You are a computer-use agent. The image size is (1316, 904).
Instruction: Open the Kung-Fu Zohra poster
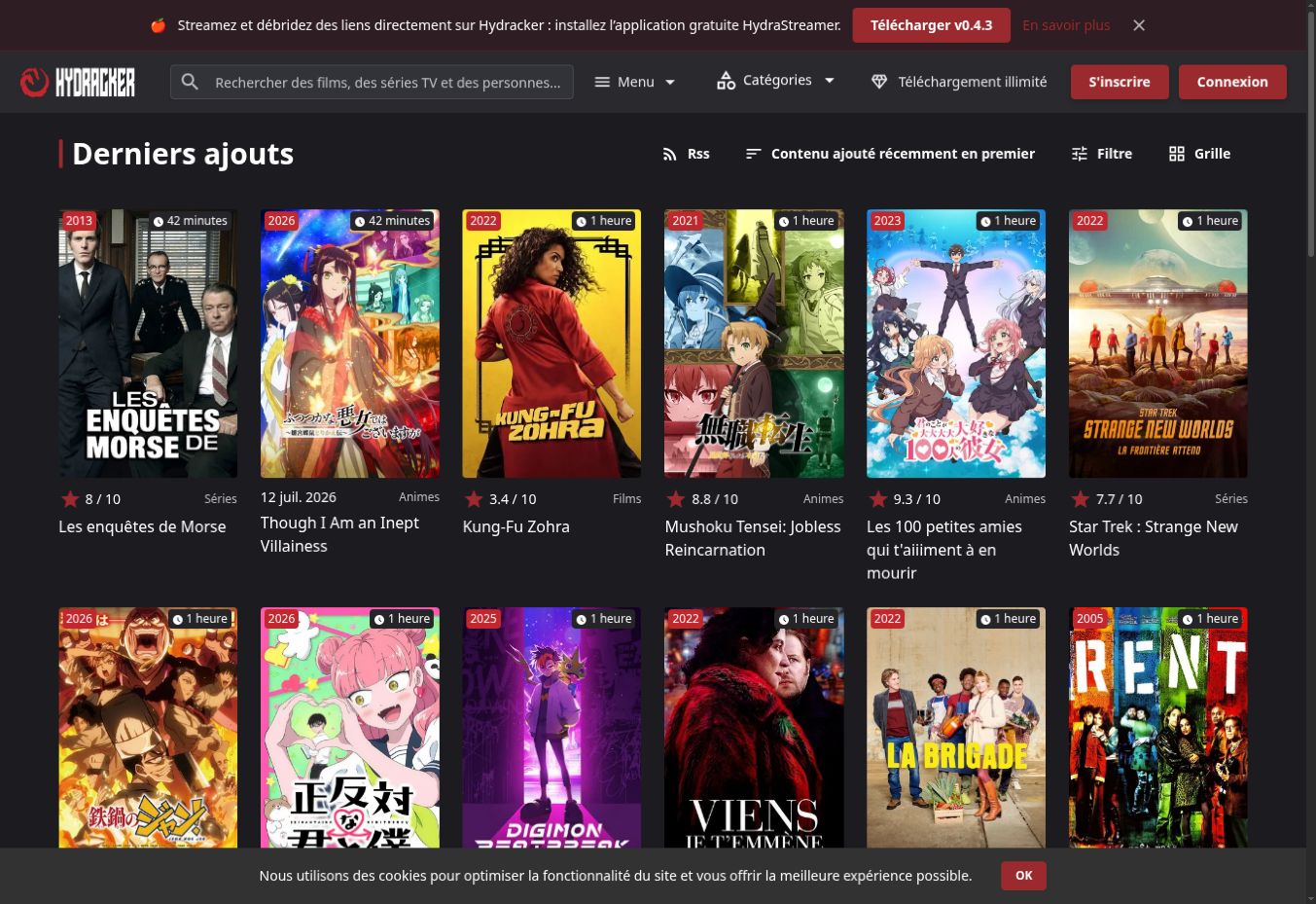551,344
